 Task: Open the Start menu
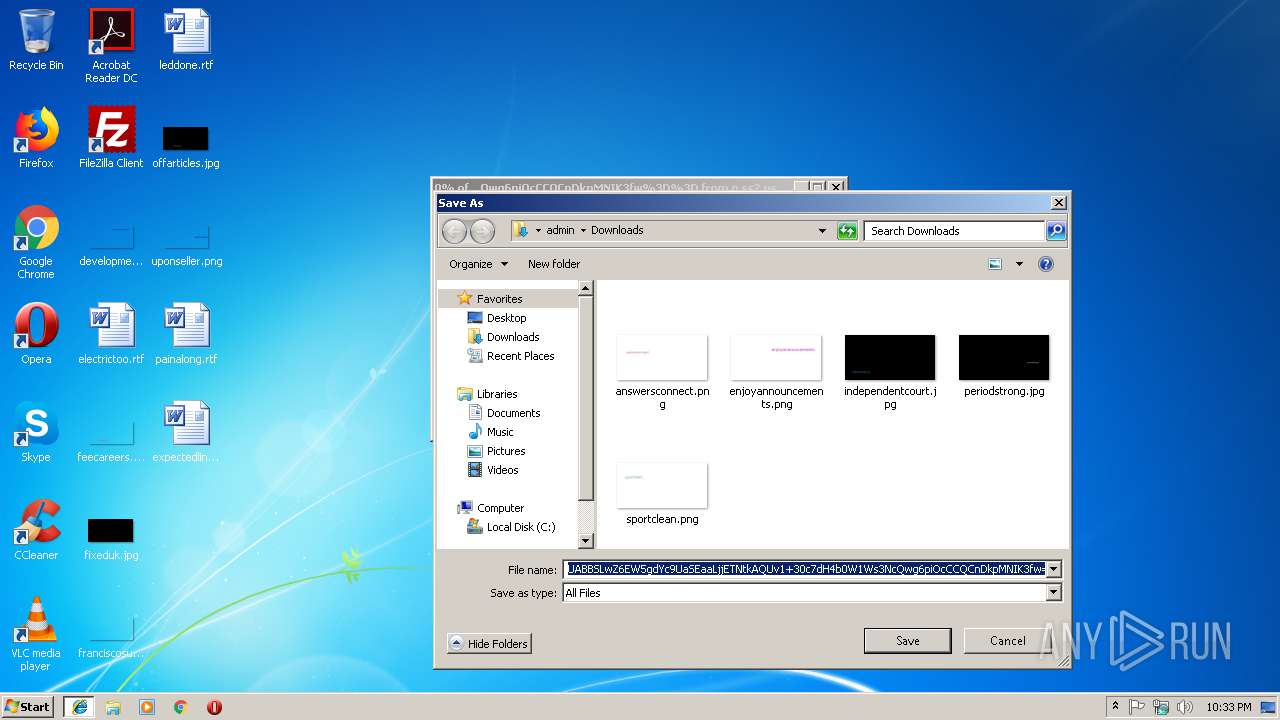click(x=28, y=707)
